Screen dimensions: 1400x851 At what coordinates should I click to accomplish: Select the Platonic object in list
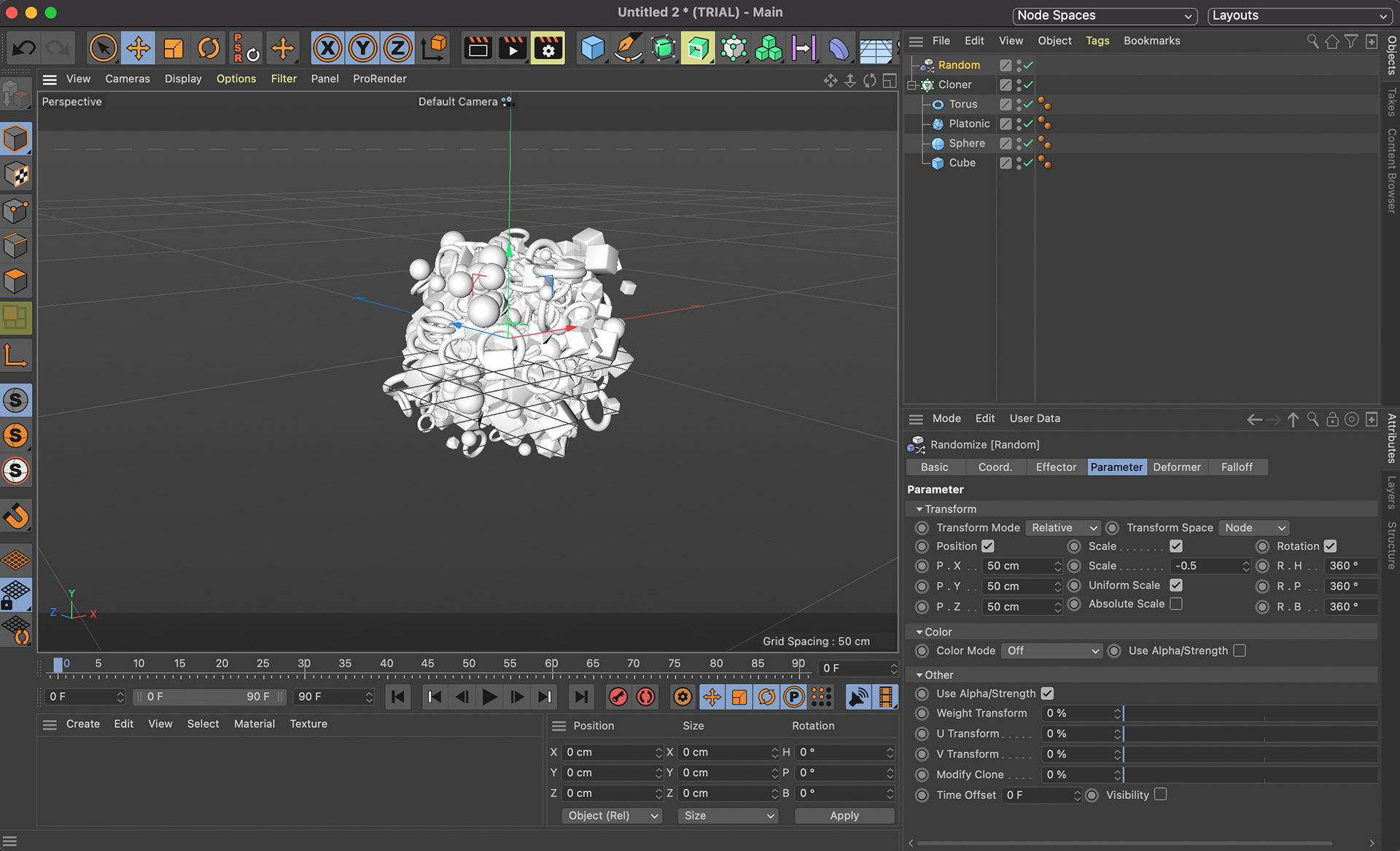coord(968,124)
